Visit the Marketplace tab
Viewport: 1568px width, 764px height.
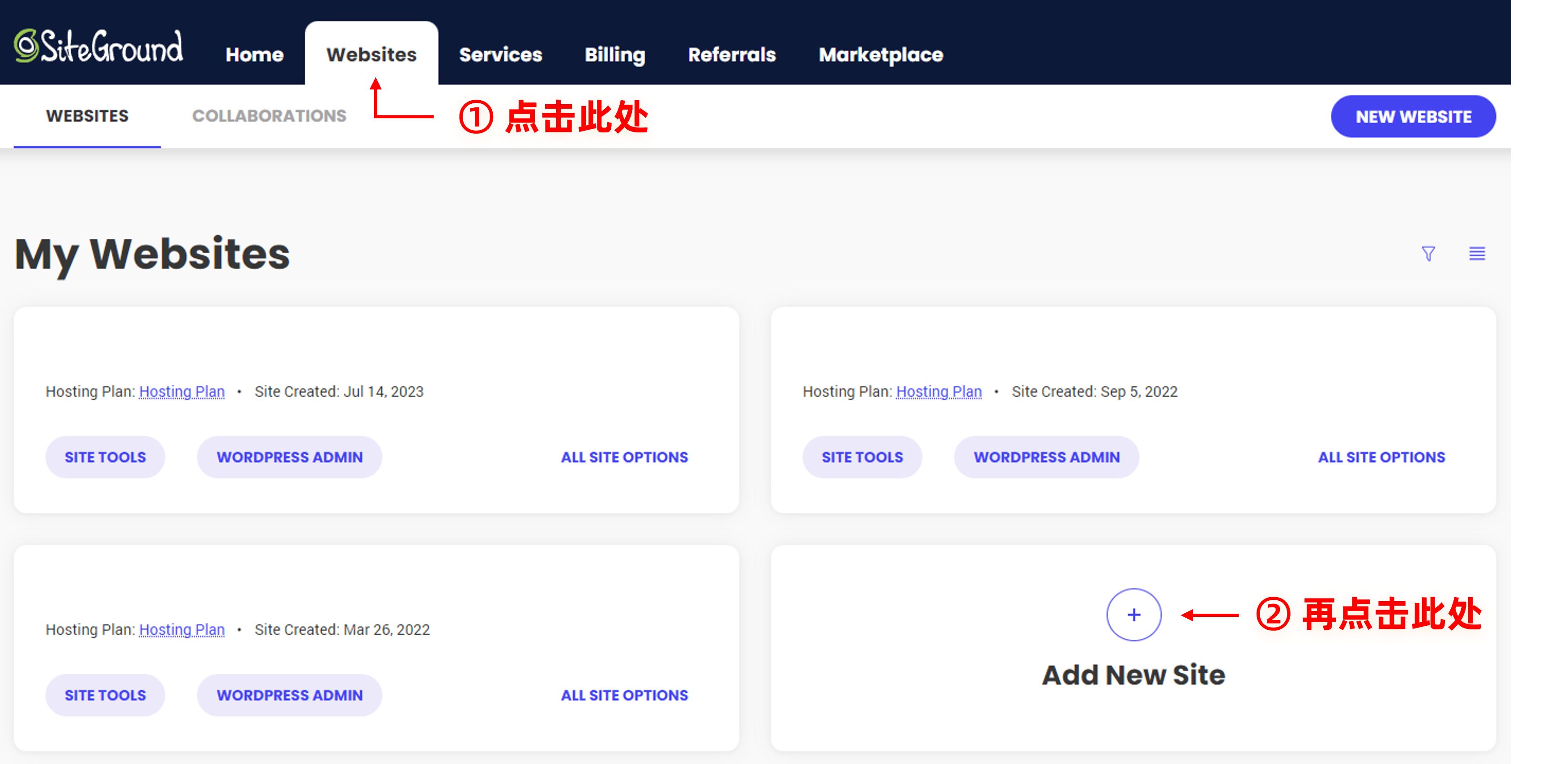click(x=881, y=55)
